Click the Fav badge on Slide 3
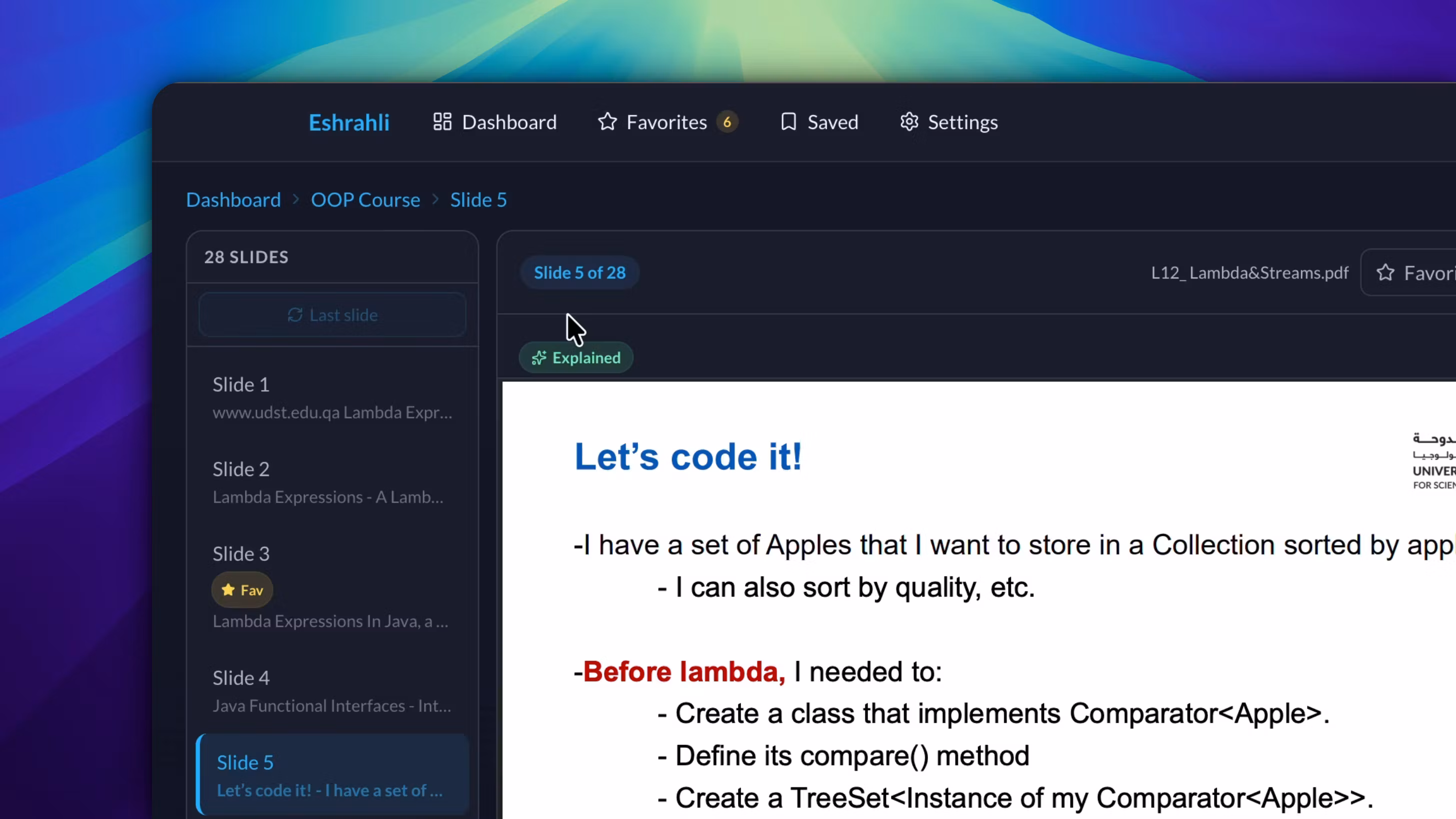1456x819 pixels. [x=242, y=590]
